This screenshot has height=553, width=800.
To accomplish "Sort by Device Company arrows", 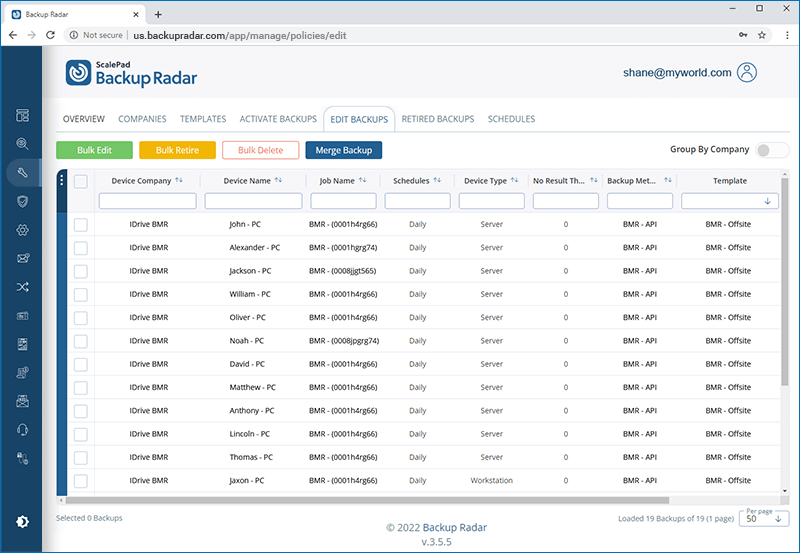I will pos(179,180).
